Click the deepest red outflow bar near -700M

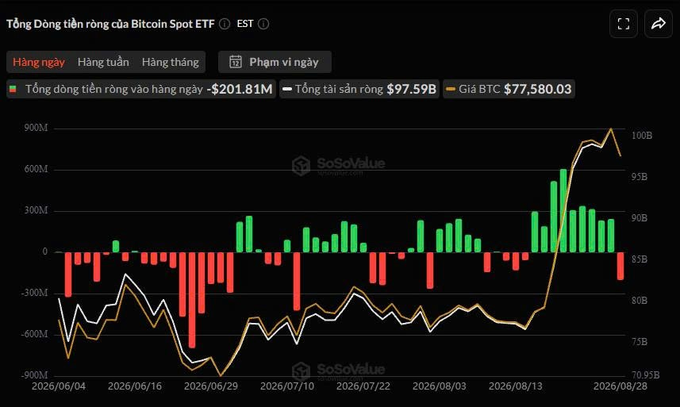[x=192, y=300]
